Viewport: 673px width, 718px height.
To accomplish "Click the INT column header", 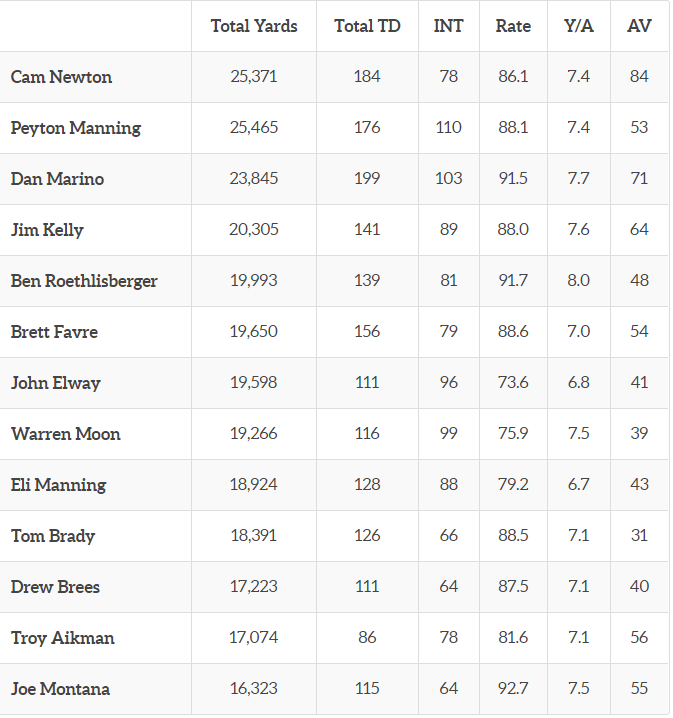I will pyautogui.click(x=448, y=26).
